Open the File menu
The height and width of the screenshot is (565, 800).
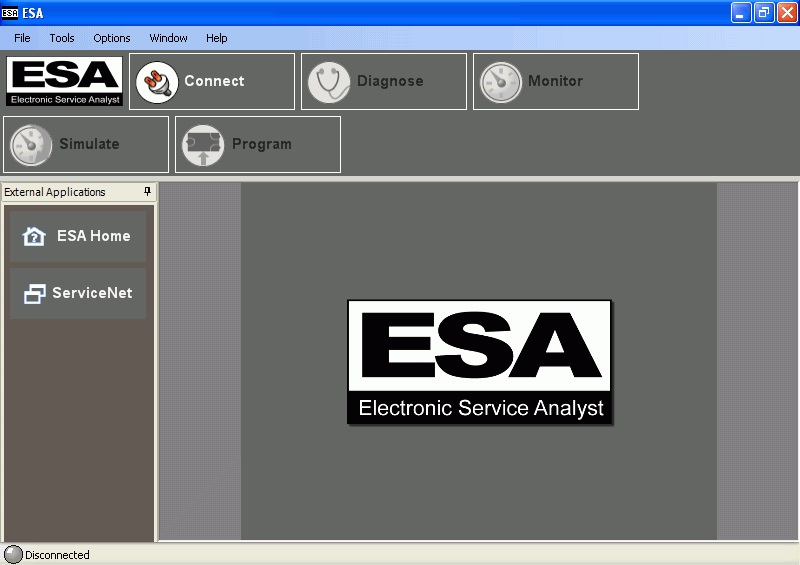22,38
